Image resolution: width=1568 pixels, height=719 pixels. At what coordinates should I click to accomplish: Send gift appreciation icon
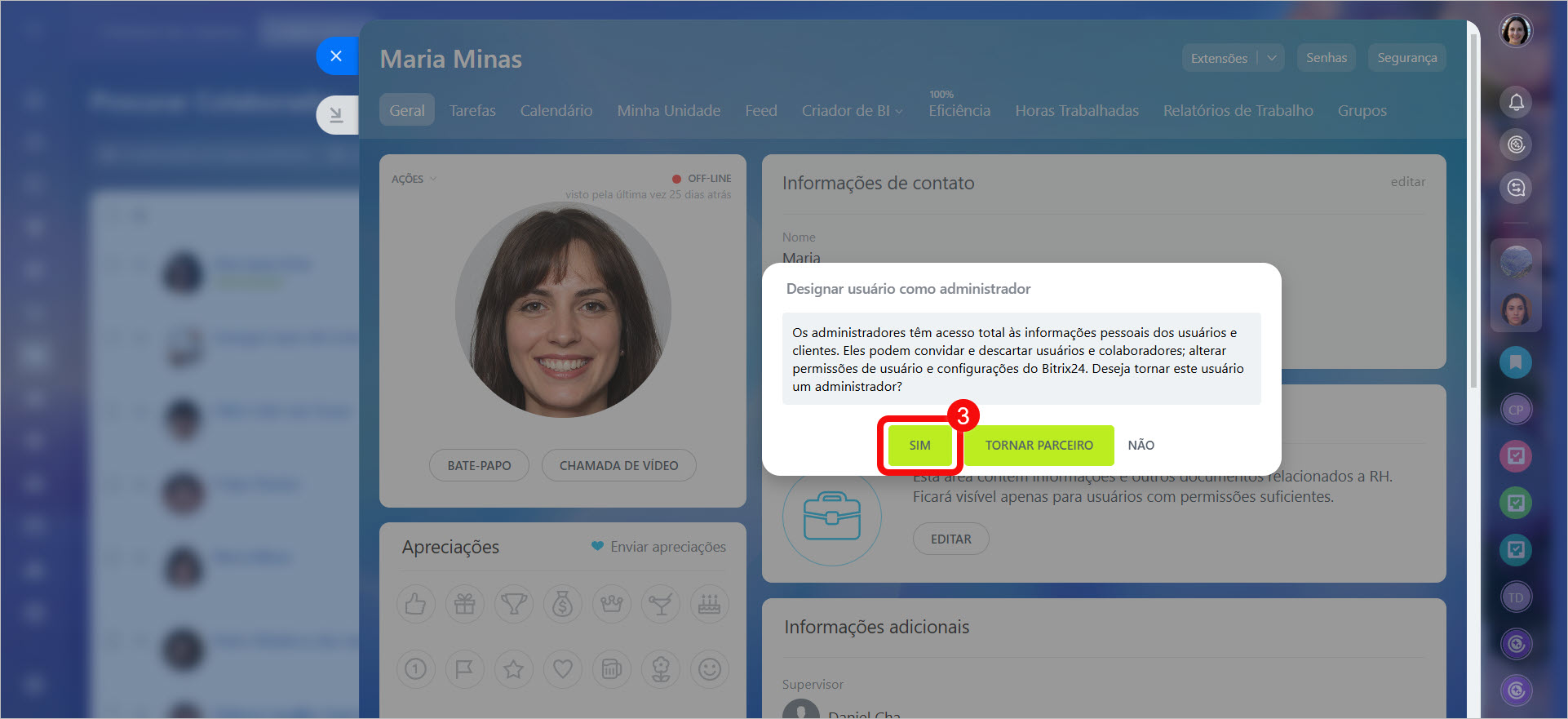pyautogui.click(x=465, y=604)
